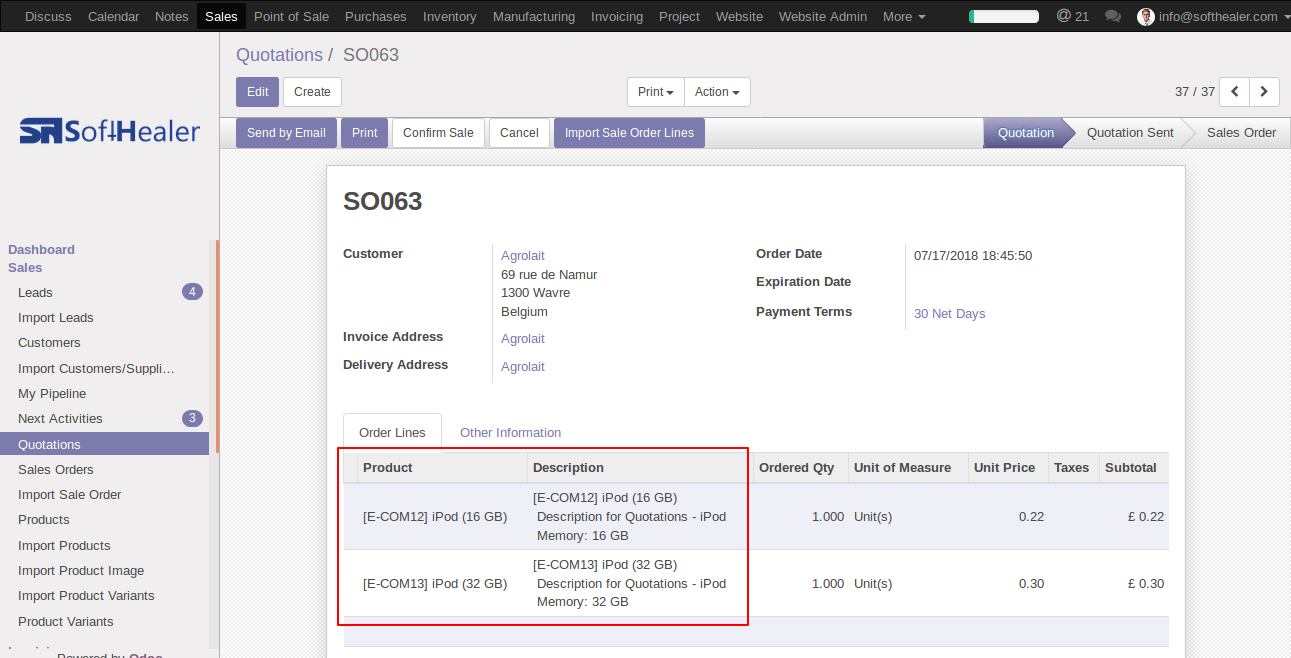Click the user avatar icon
This screenshot has width=1291, height=658.
tap(1146, 16)
